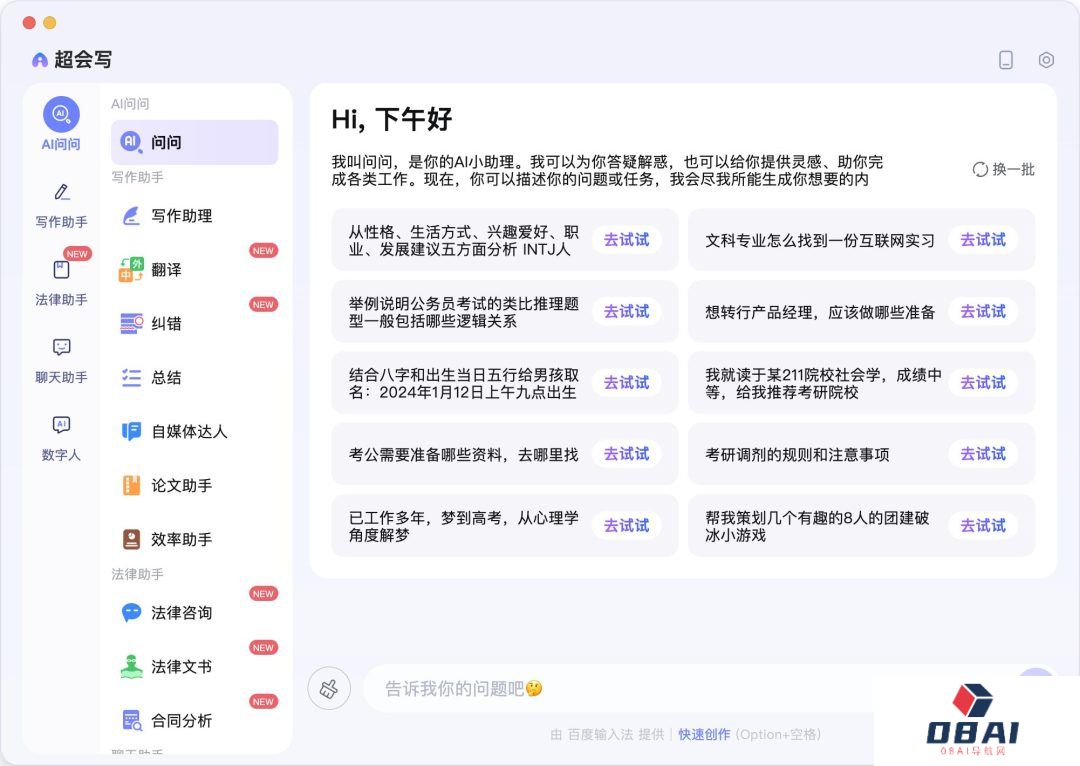Click the 问问 AI avatar icon
1080x766 pixels.
131,142
